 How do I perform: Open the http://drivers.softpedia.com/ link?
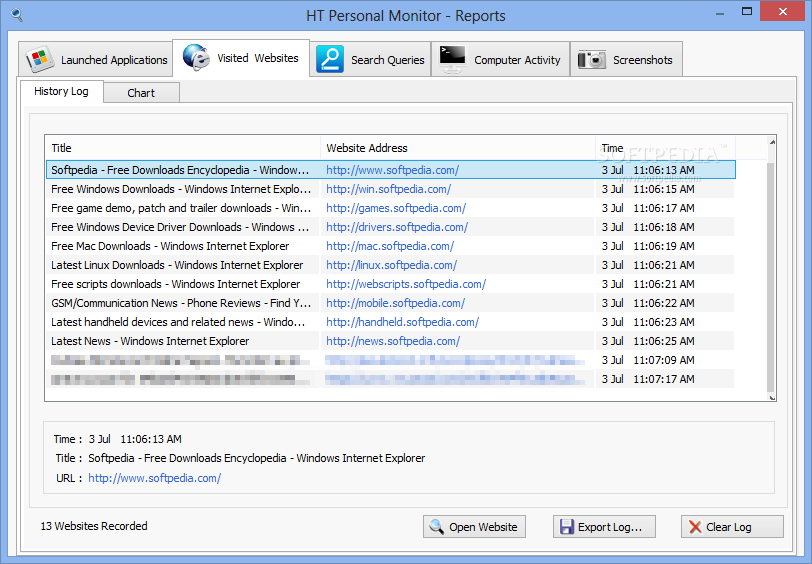tap(397, 227)
